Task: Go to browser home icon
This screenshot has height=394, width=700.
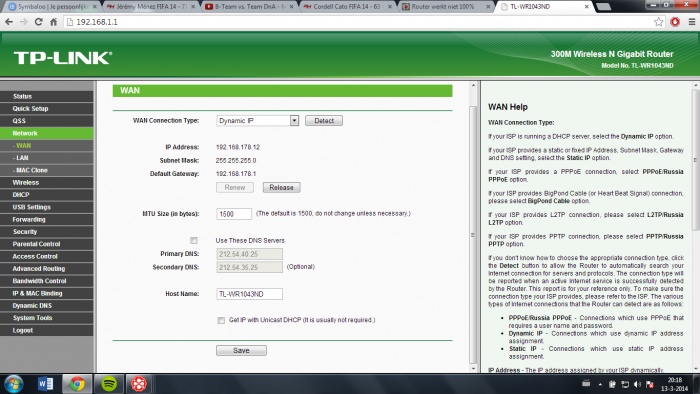Action: pos(53,22)
